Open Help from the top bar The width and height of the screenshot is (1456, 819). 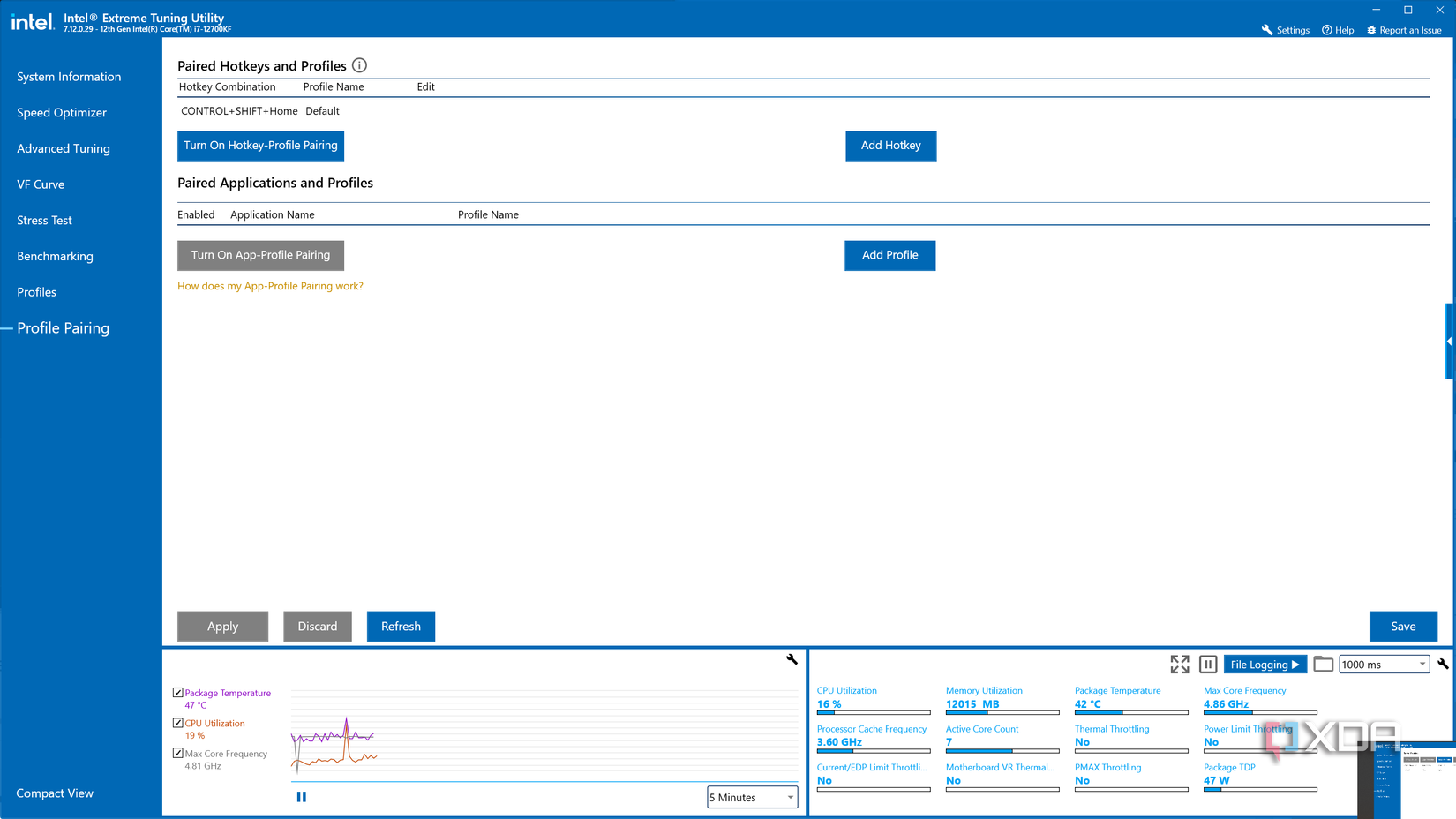click(x=1338, y=30)
